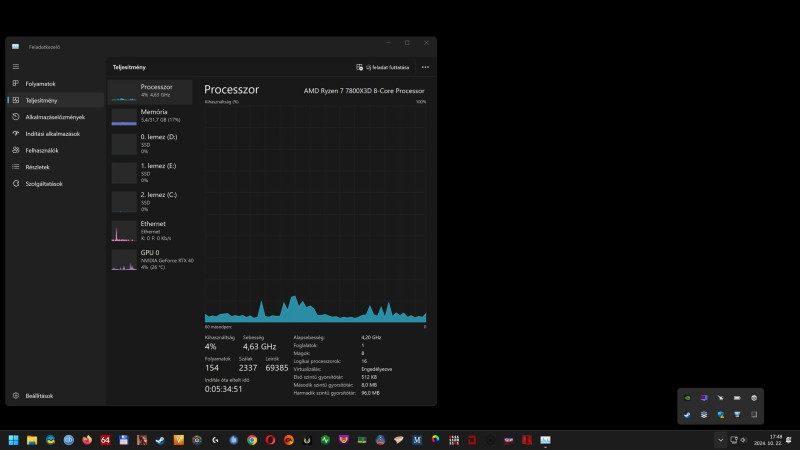The height and width of the screenshot is (450, 800).
Task: Click the 4,63 GHz speed value
Action: (259, 346)
